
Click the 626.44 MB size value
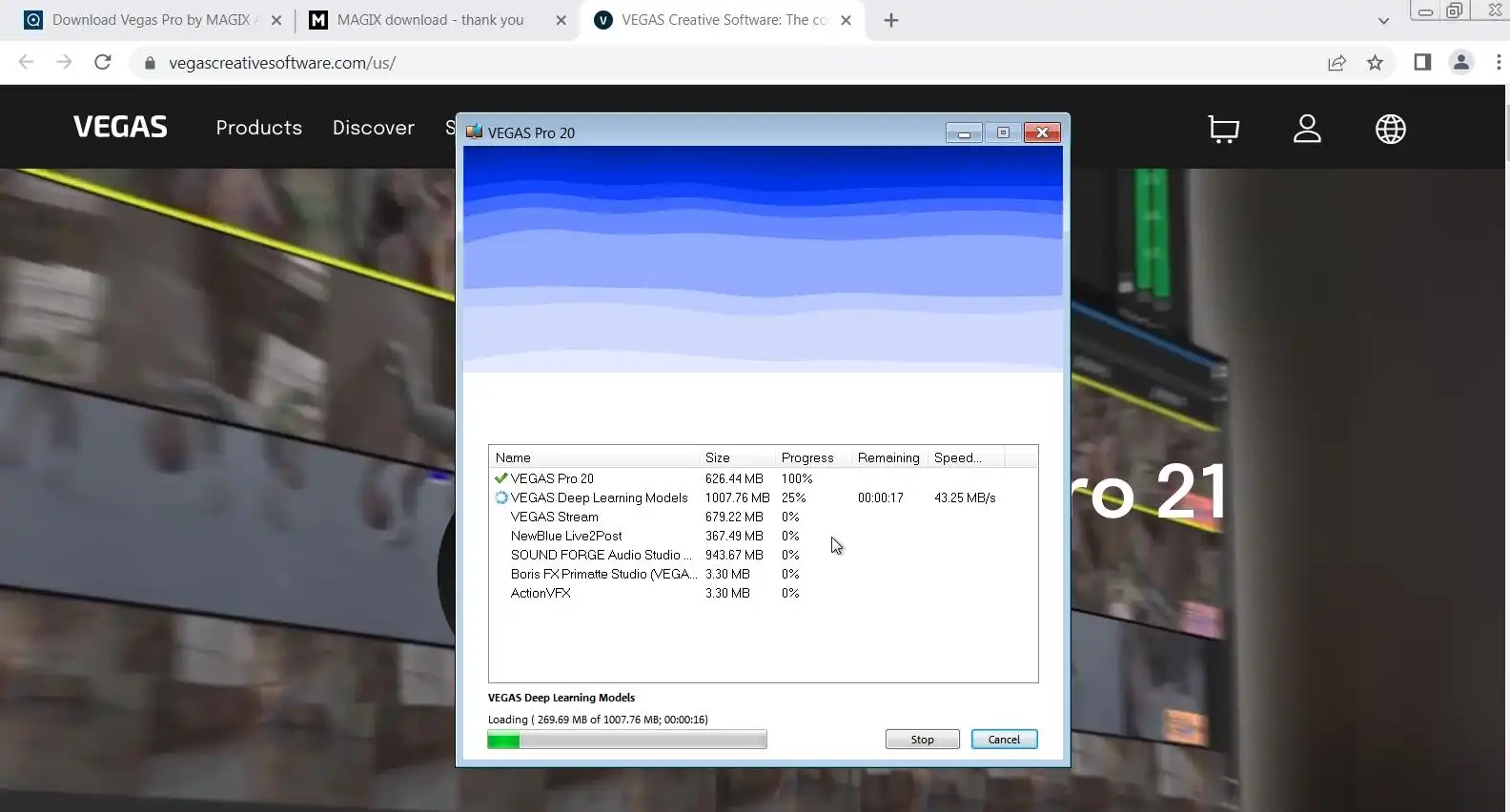point(734,478)
